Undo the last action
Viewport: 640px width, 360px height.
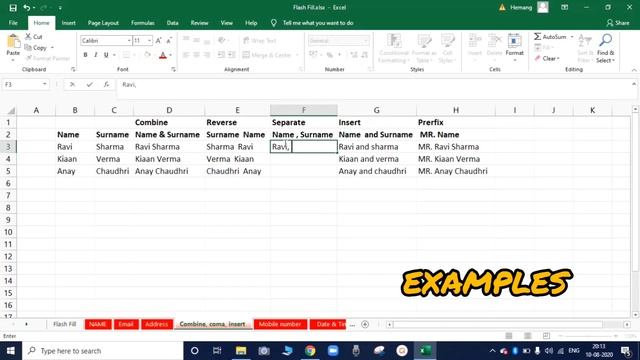[27, 7]
